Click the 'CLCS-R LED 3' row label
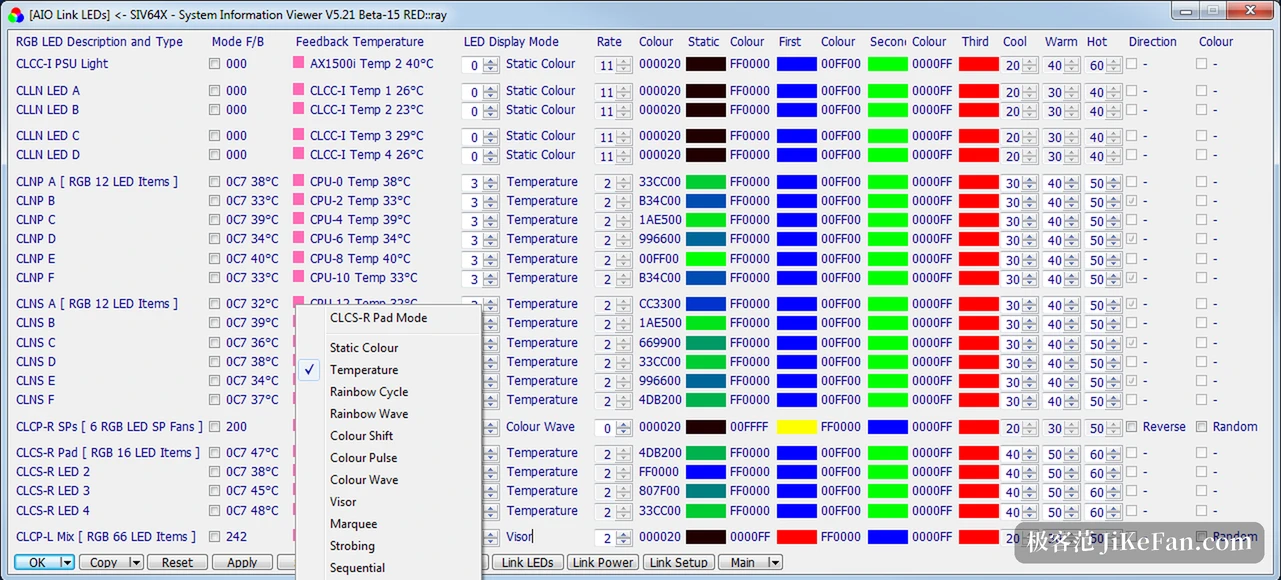Image resolution: width=1281 pixels, height=580 pixels. (53, 491)
